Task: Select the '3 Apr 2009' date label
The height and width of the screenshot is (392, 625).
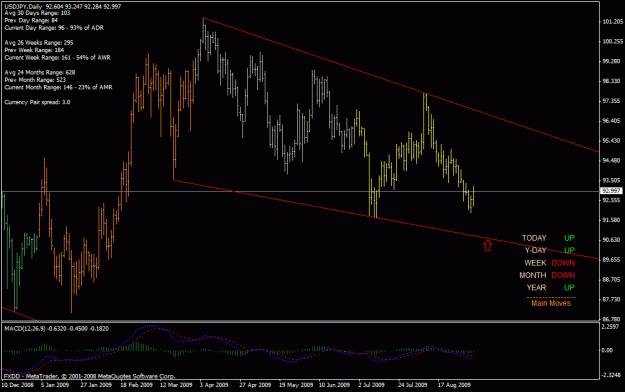Action: (214, 385)
